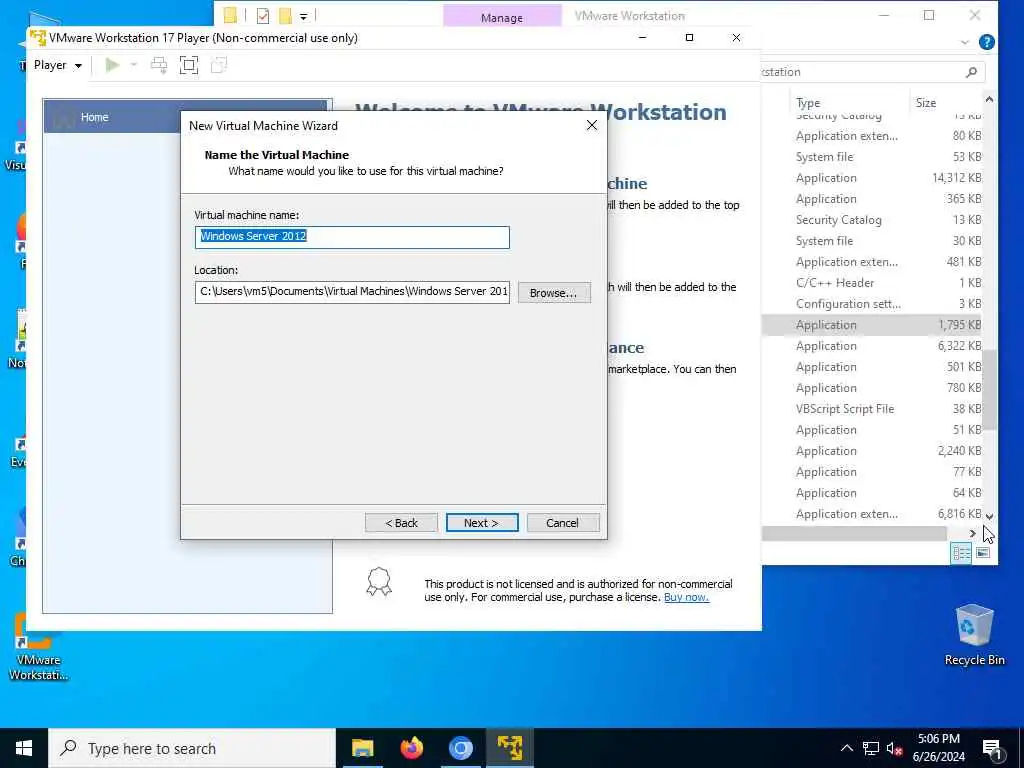
Task: Click the muted speaker volume tray icon
Action: click(x=894, y=748)
